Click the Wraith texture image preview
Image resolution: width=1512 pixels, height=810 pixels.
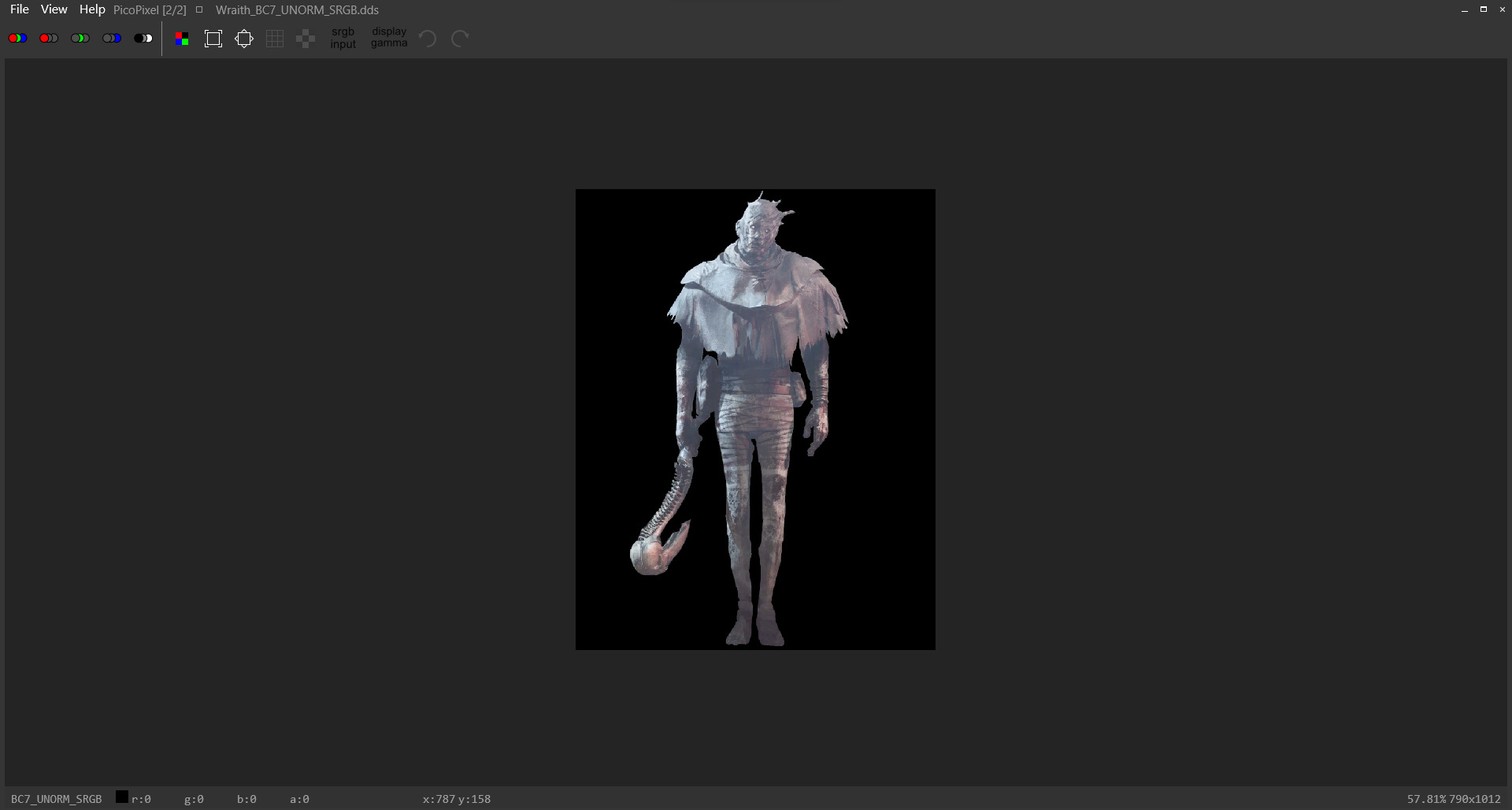coord(755,419)
